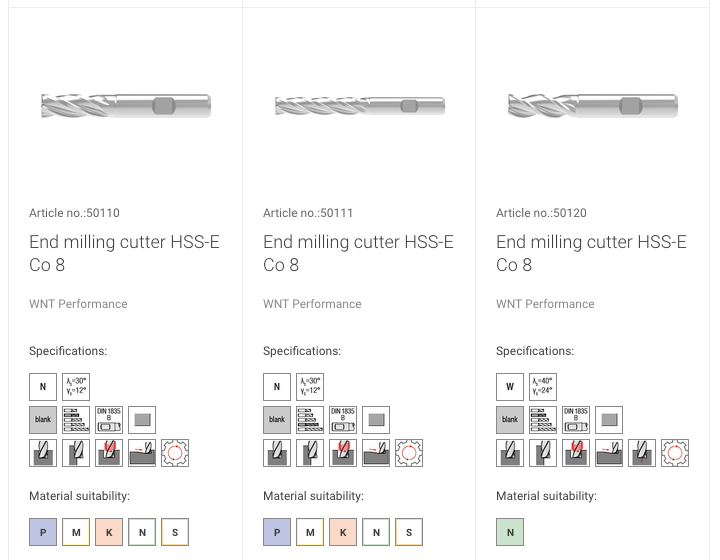
Task: Click helix angle 40° icon for article 50120
Action: 543,386
